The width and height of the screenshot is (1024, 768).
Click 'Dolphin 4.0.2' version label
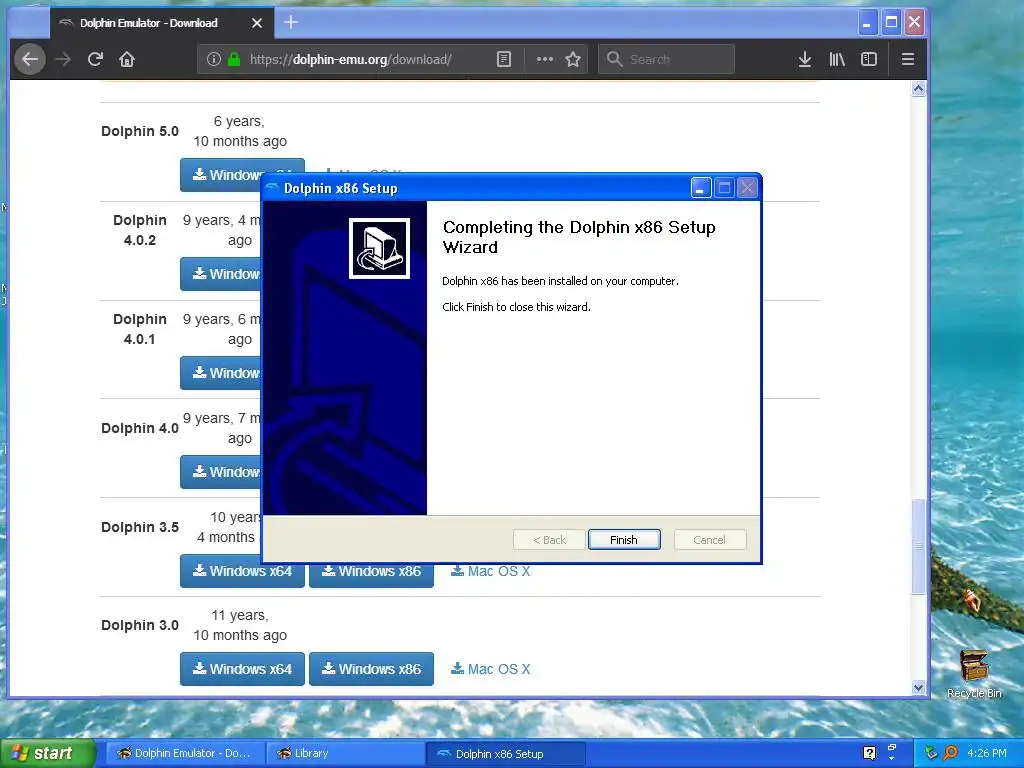point(140,230)
